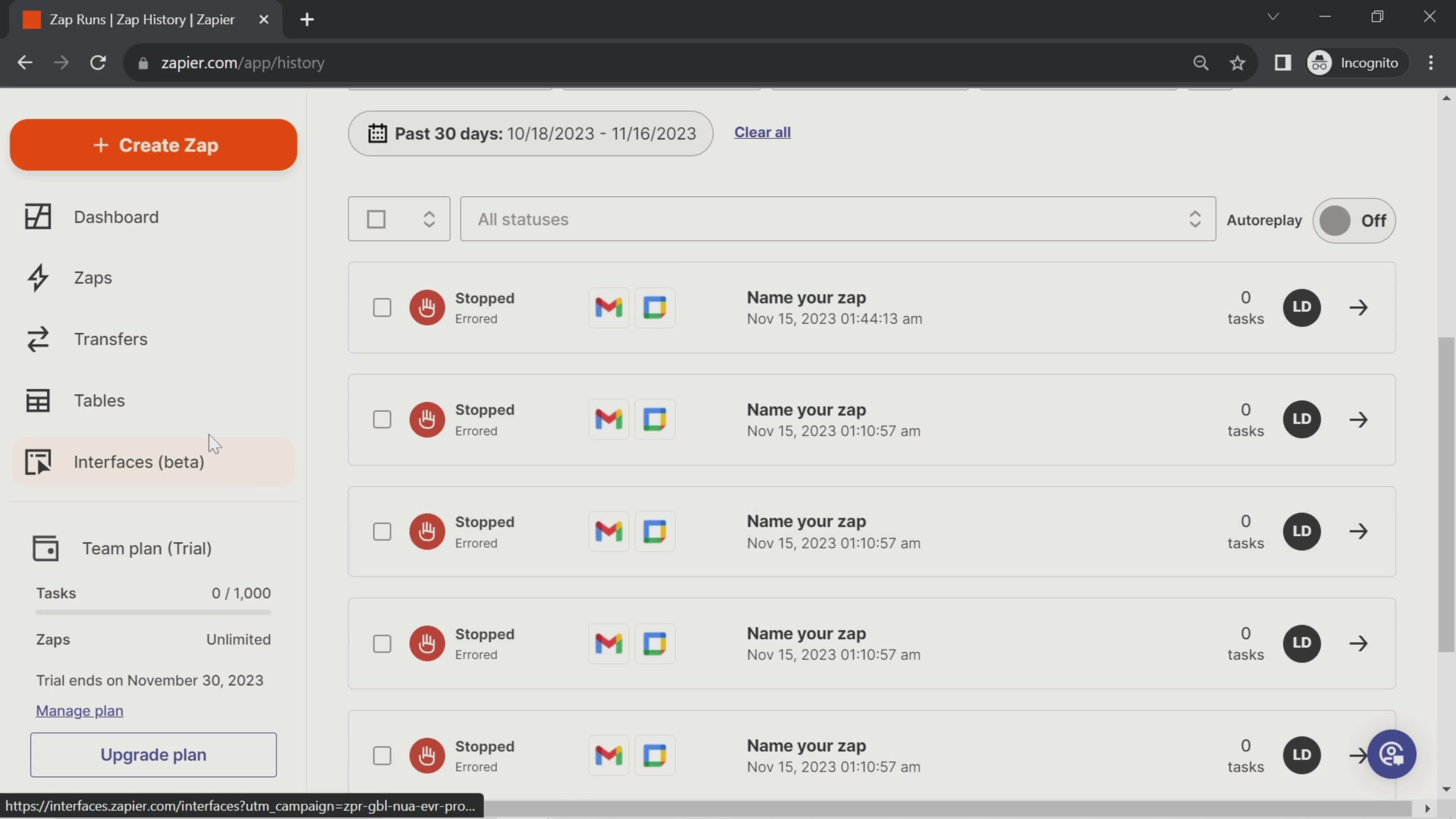This screenshot has width=1456, height=819.
Task: Click the LD avatar on first run
Action: tap(1302, 308)
